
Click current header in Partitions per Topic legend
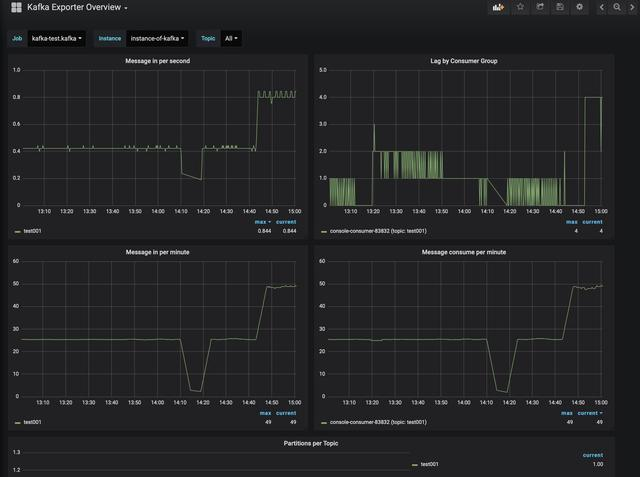tap(593, 455)
